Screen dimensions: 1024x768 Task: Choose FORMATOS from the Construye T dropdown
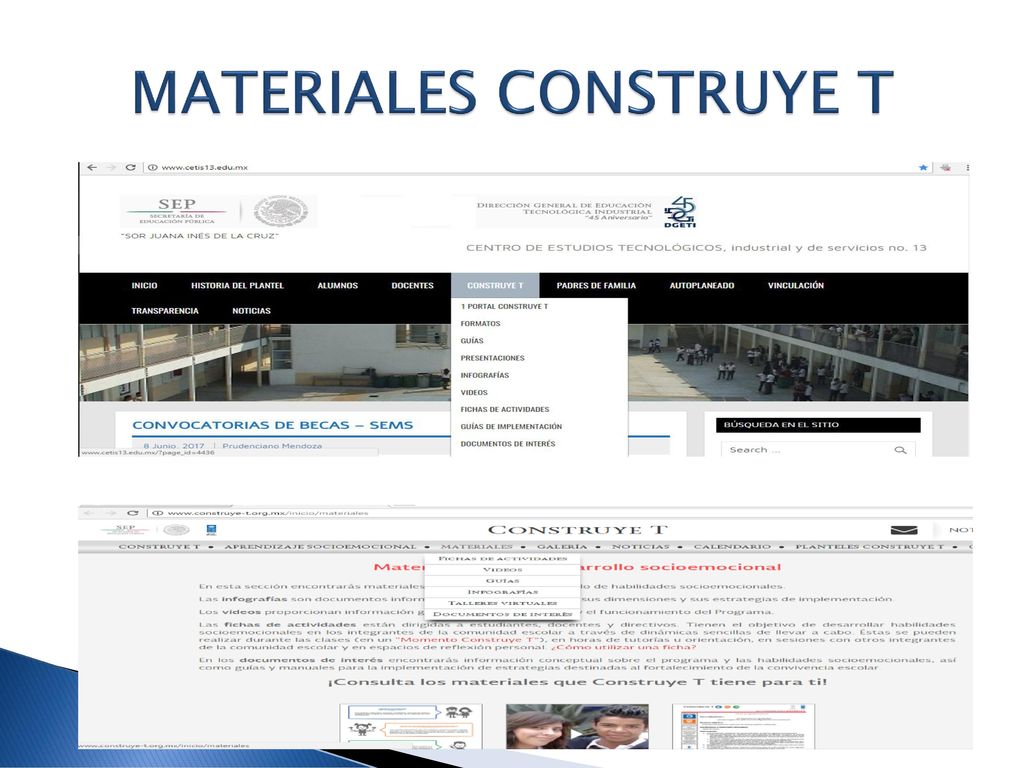click(481, 323)
